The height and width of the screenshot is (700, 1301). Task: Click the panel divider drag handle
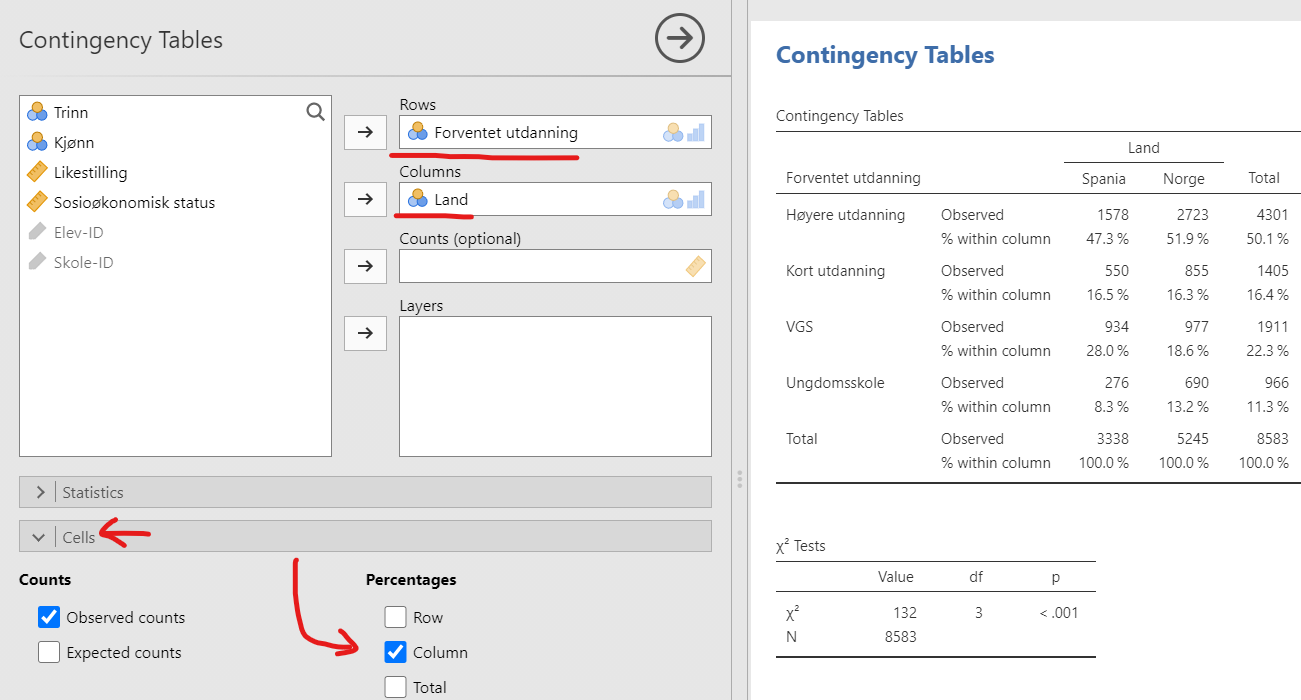(740, 479)
